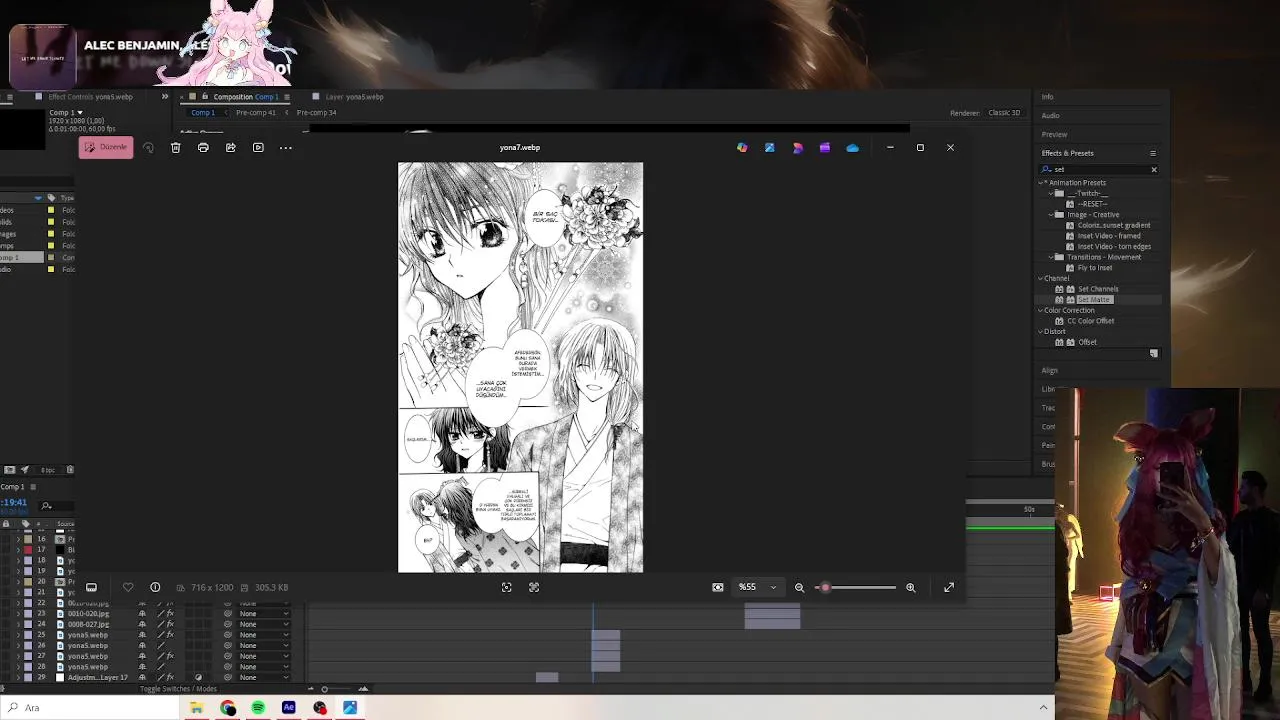Collapse the Color Correction category
This screenshot has width=1280, height=720.
tap(1041, 310)
